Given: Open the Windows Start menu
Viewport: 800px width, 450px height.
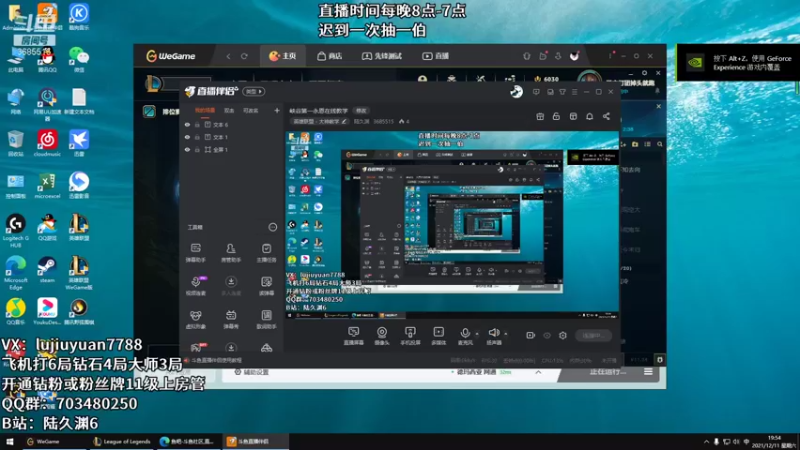Looking at the screenshot, I should tap(10, 441).
